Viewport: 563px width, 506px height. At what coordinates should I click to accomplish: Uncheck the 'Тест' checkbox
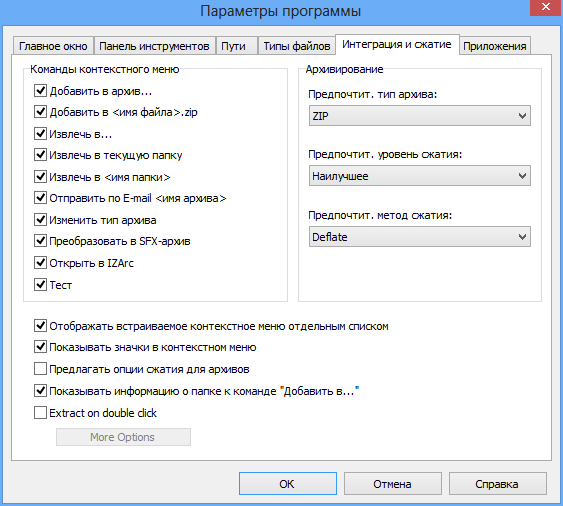point(40,285)
